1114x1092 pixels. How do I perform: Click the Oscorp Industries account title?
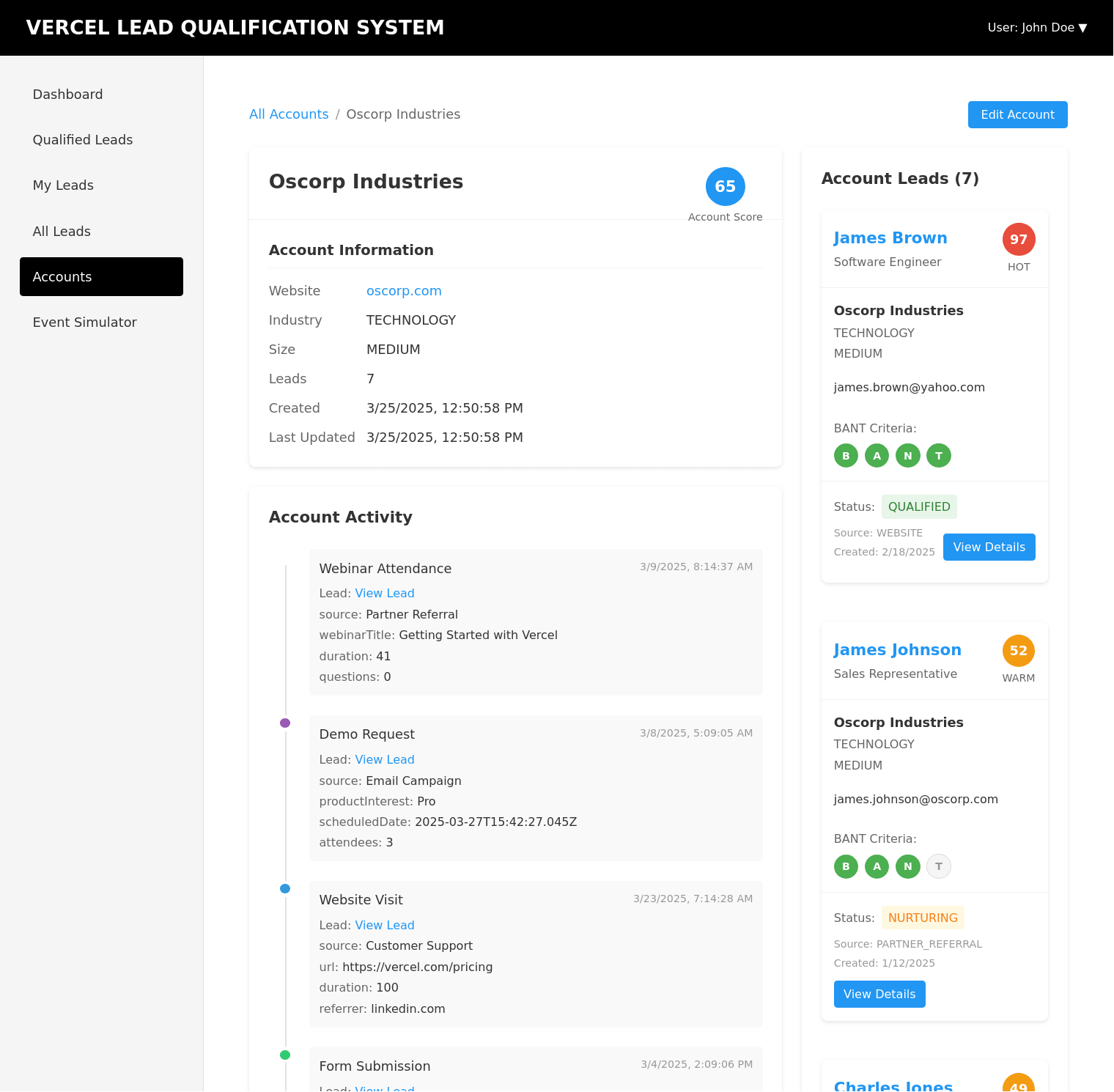coord(366,182)
